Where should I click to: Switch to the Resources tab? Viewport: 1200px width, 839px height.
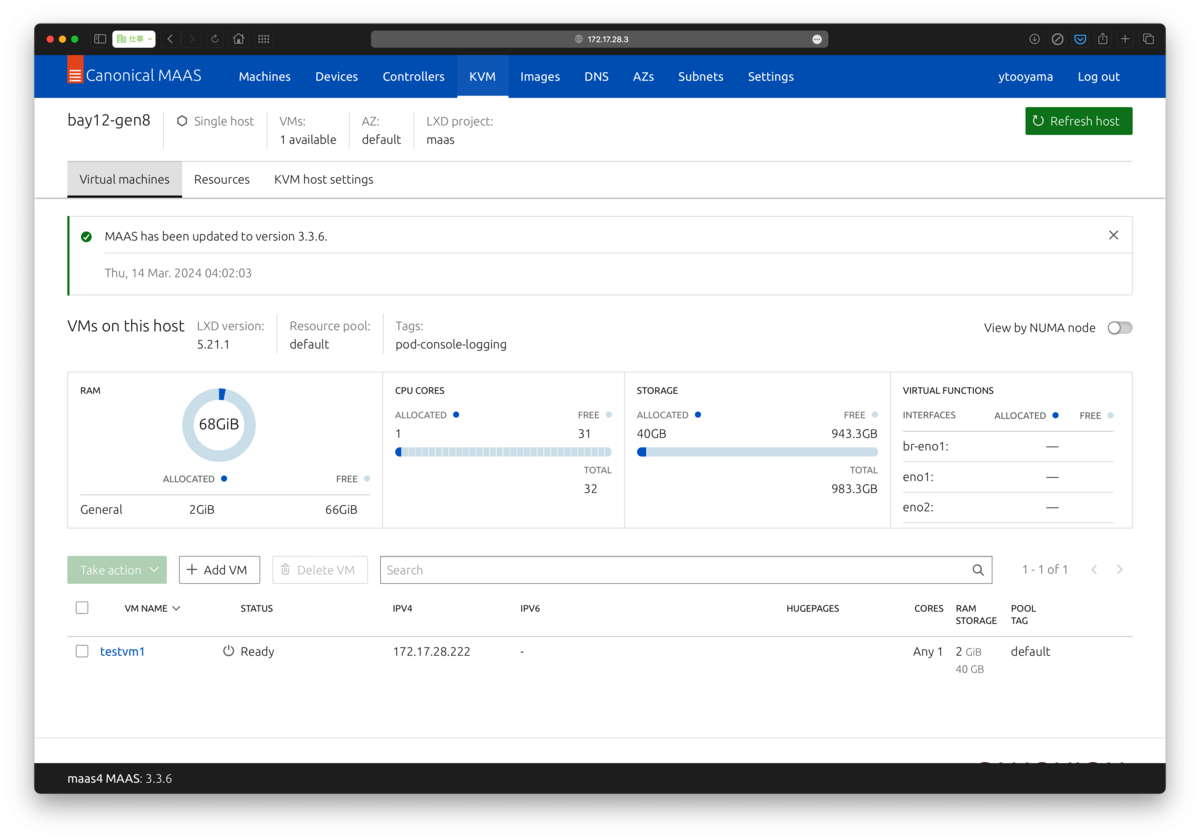(x=222, y=179)
